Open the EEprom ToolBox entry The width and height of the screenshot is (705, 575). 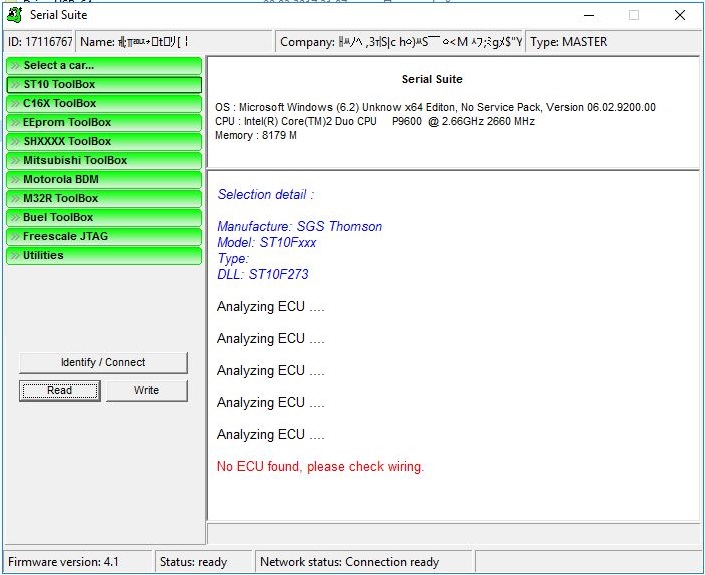pos(104,123)
